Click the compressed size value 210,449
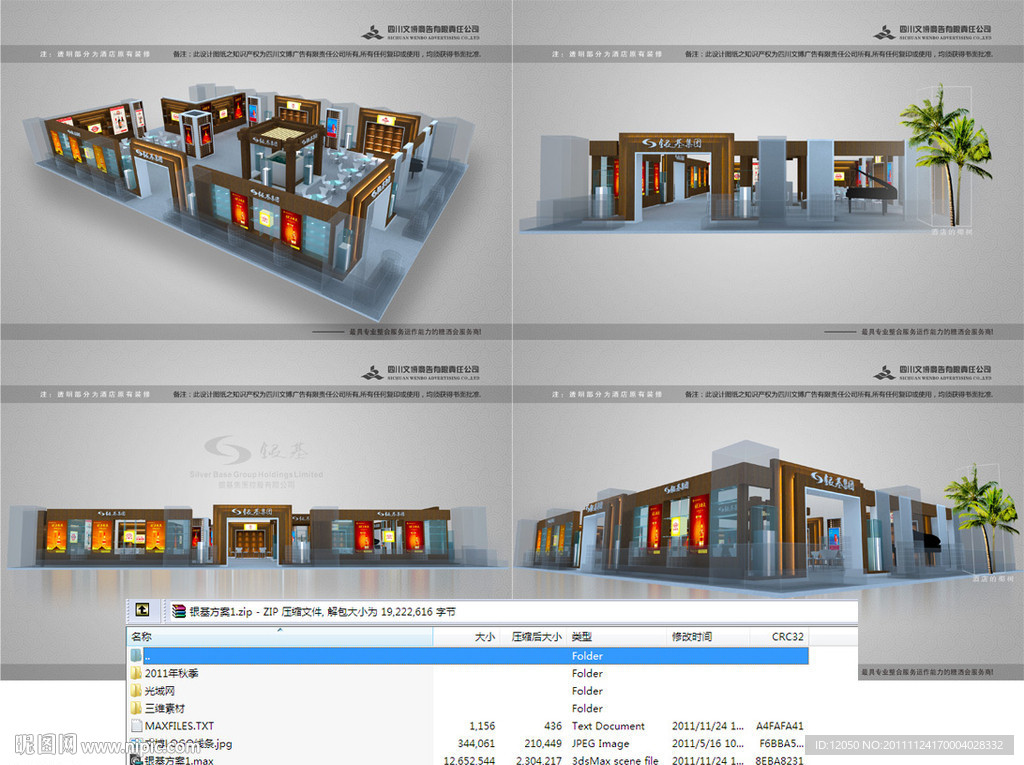The width and height of the screenshot is (1024, 765). (543, 743)
